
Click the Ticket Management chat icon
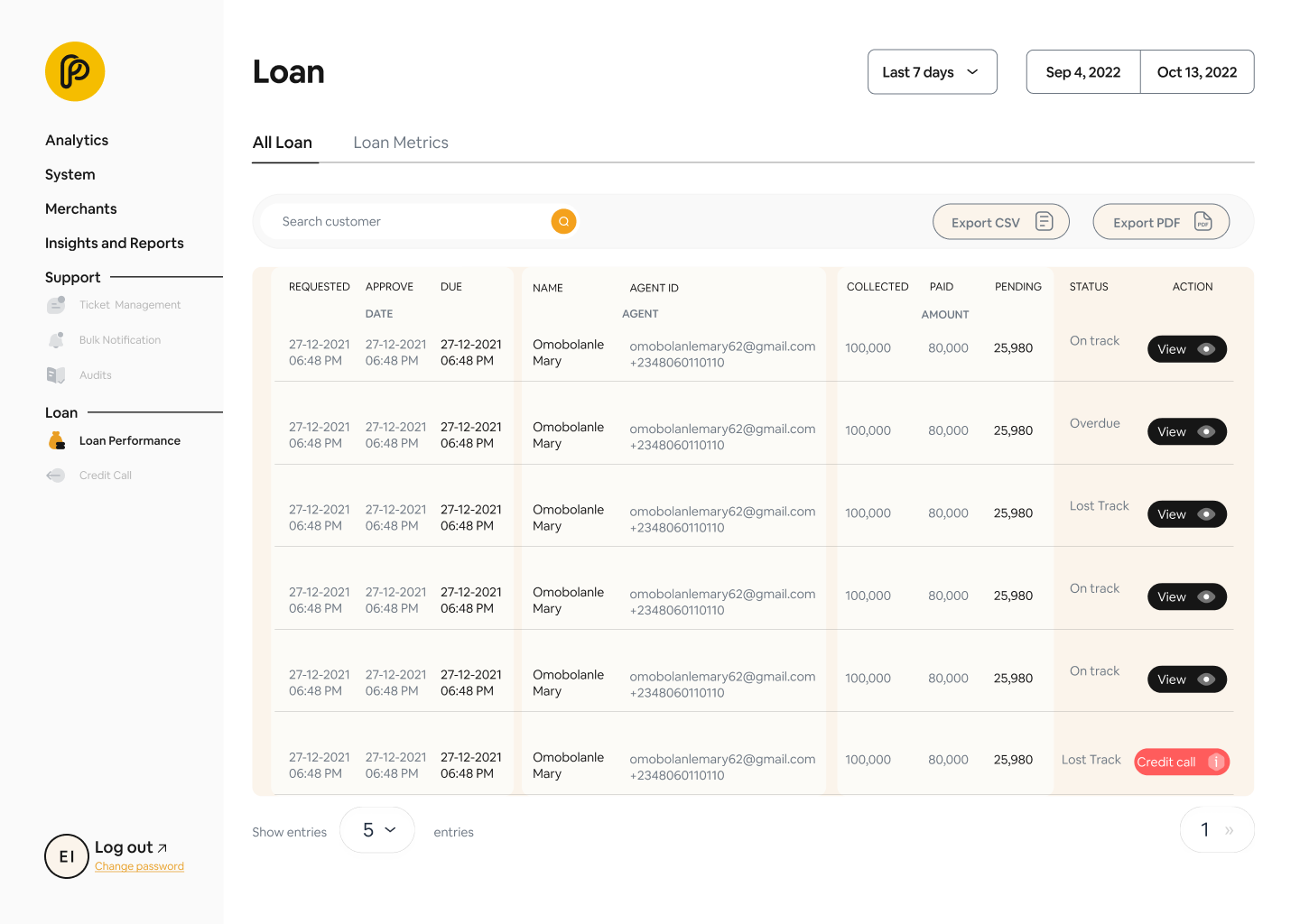tap(56, 305)
